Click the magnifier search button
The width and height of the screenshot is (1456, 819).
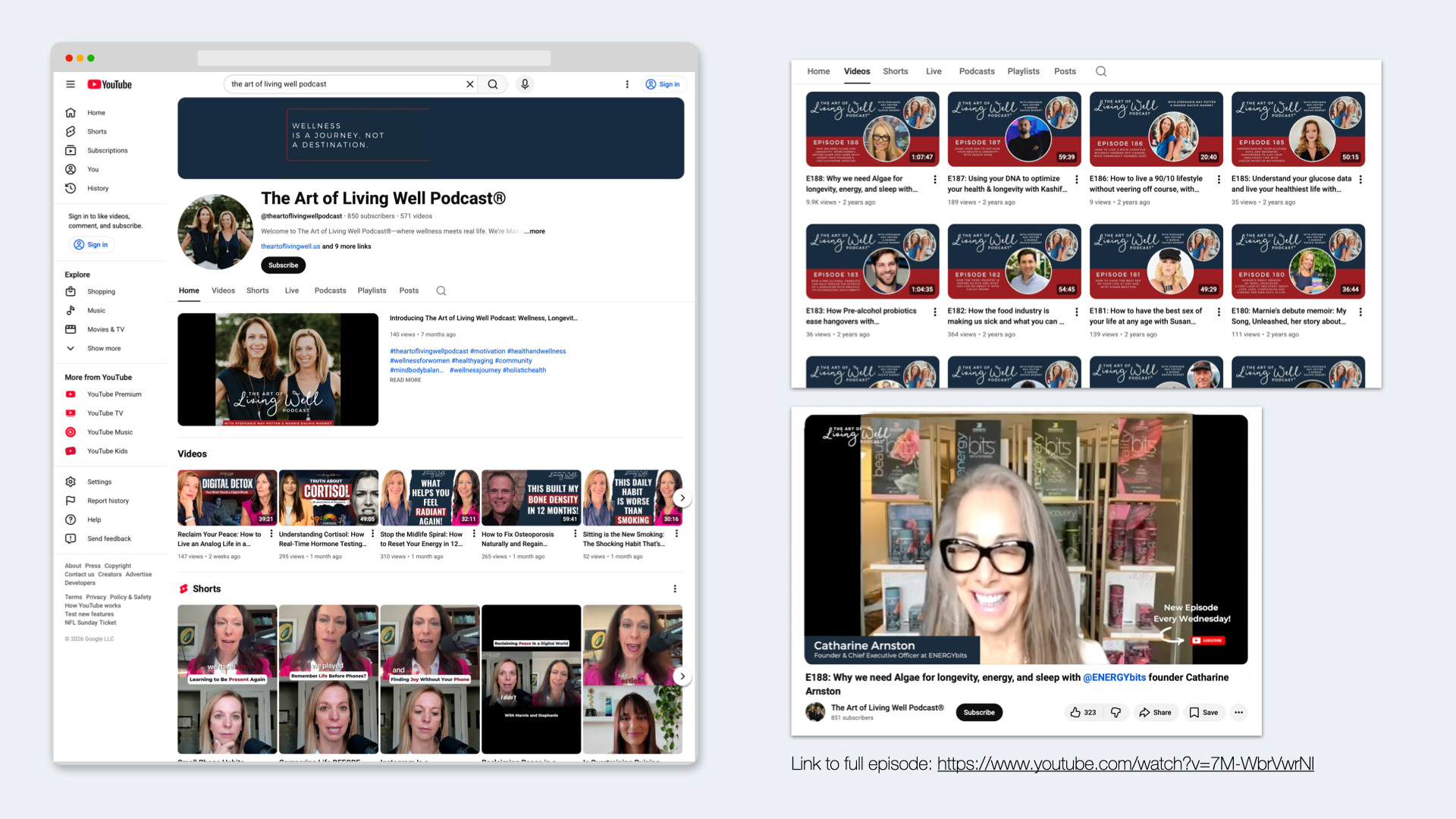[x=493, y=84]
